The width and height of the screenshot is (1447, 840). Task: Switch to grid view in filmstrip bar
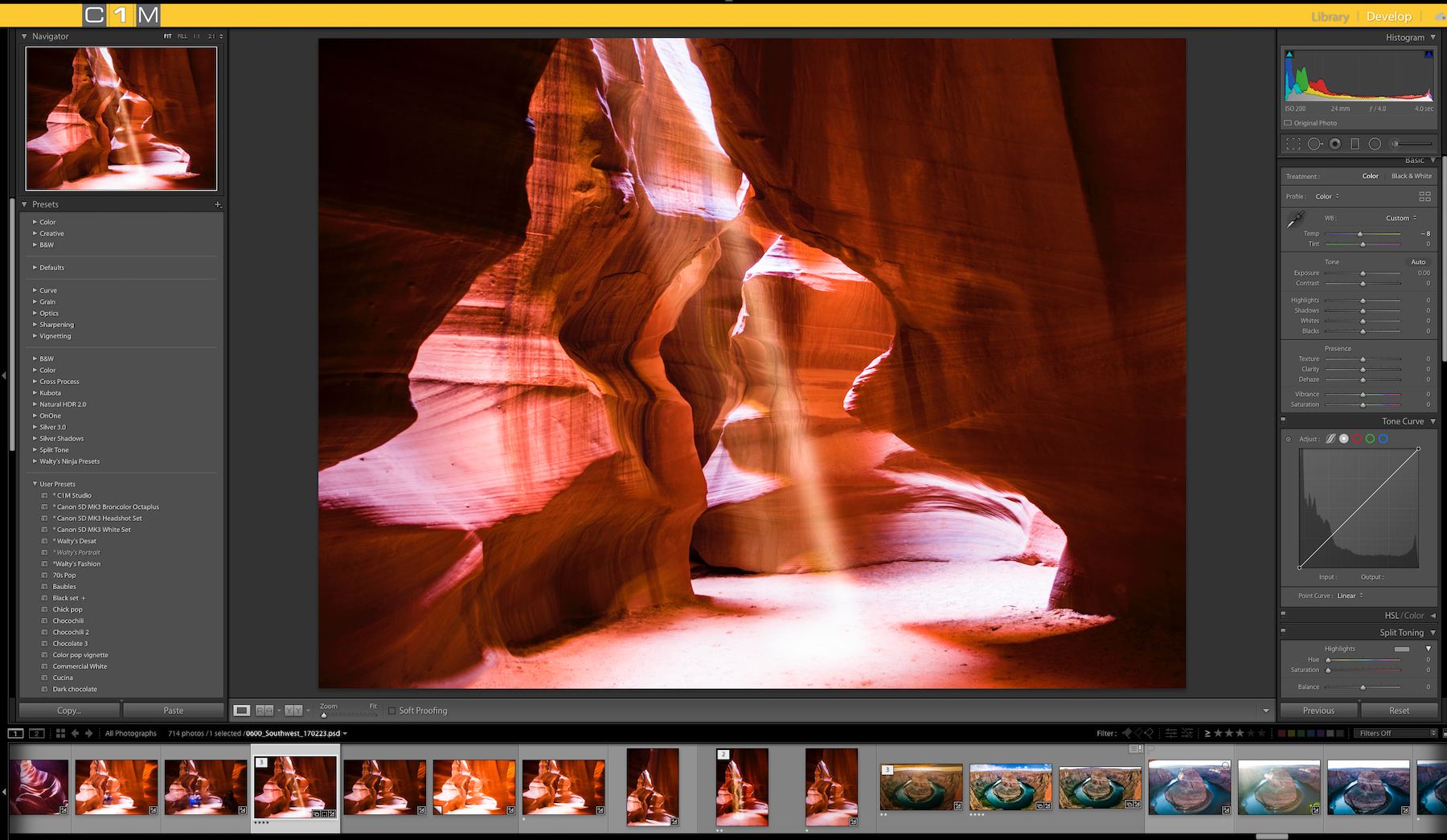(x=60, y=733)
